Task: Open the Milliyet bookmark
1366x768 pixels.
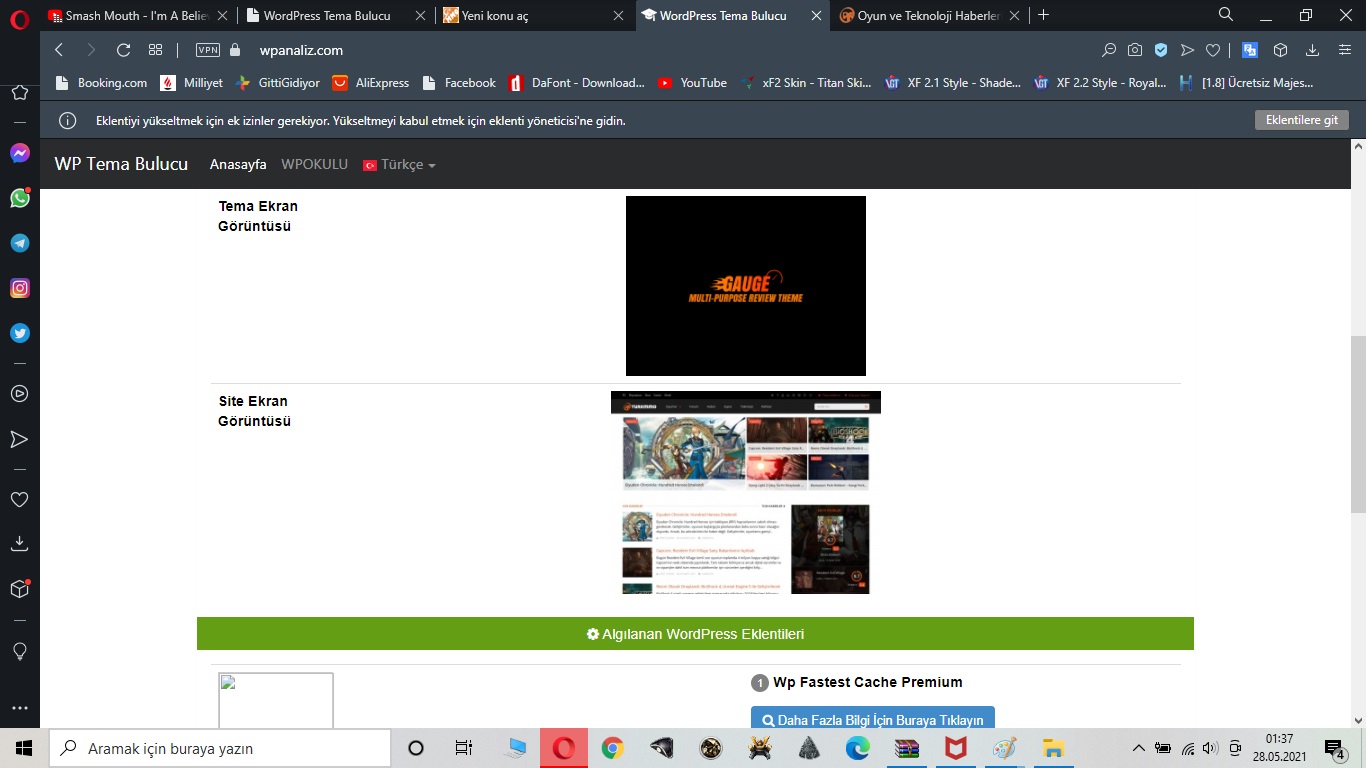Action: (192, 83)
